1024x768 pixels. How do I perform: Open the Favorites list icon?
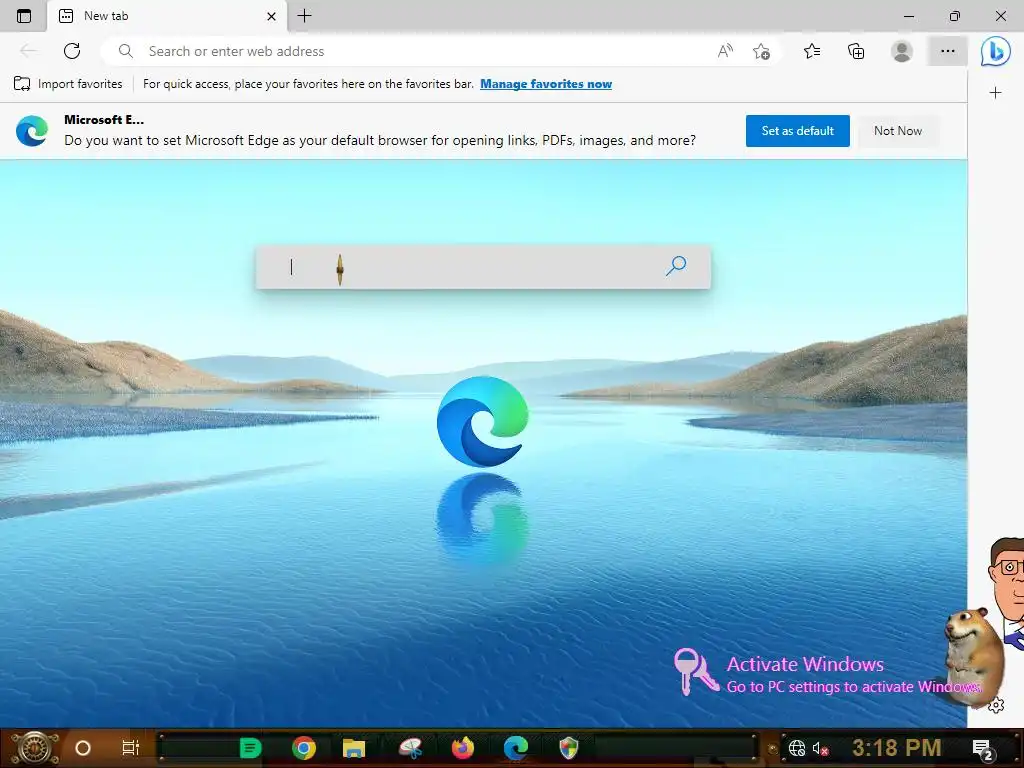[x=812, y=51]
